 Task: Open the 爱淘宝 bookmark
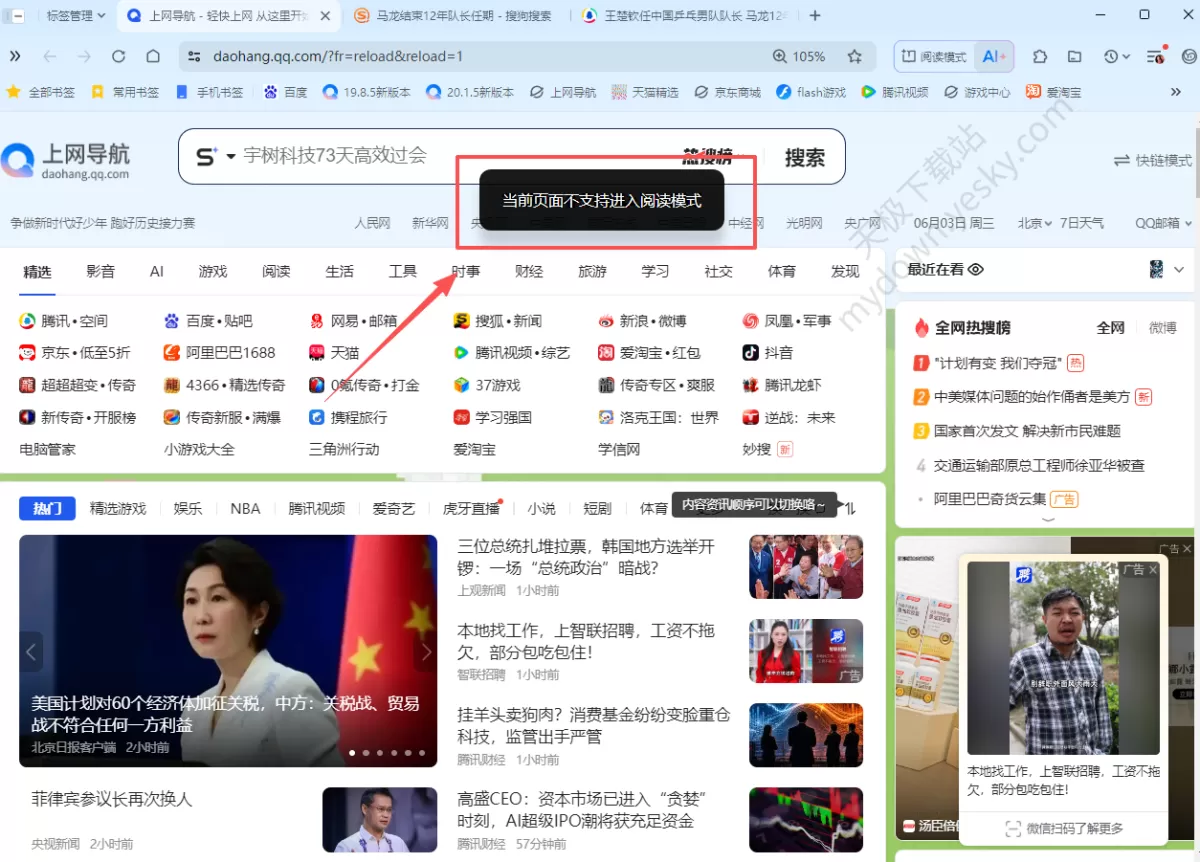1054,92
